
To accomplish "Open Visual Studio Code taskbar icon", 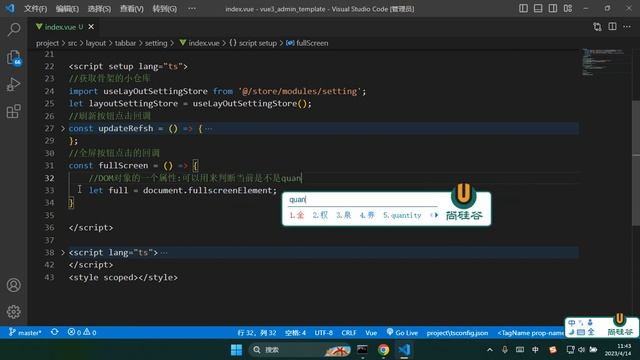I will coord(404,350).
